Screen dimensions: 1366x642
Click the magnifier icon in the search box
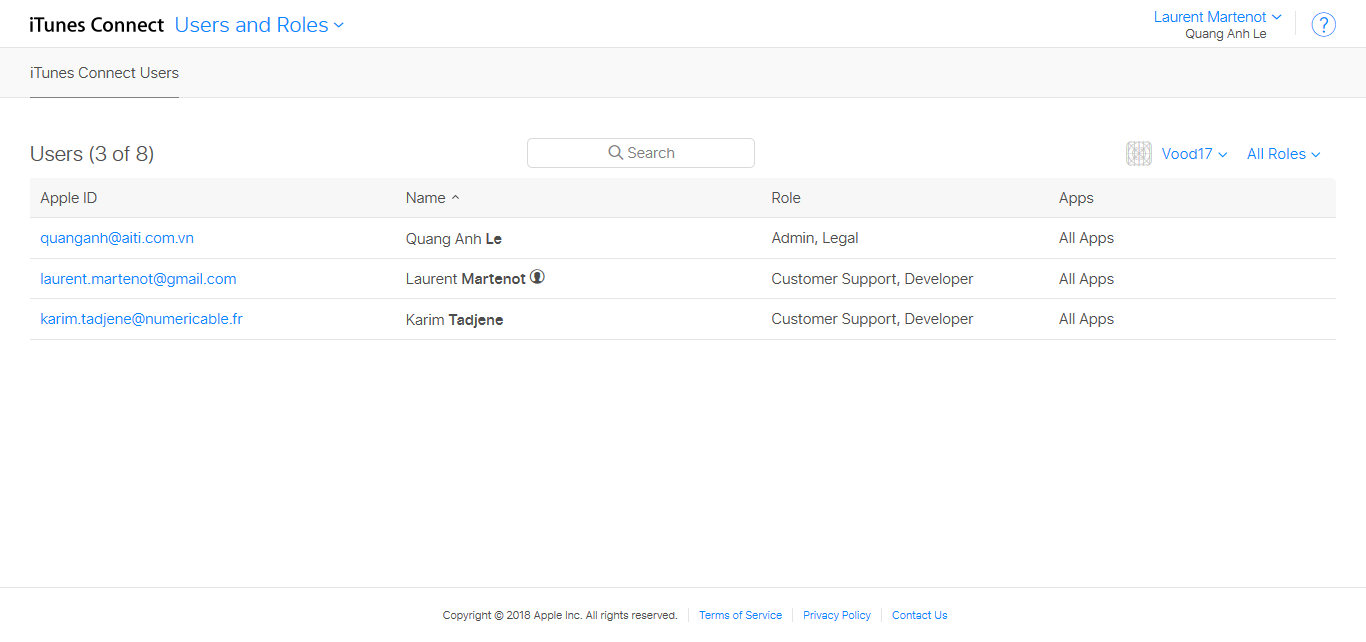(x=615, y=153)
